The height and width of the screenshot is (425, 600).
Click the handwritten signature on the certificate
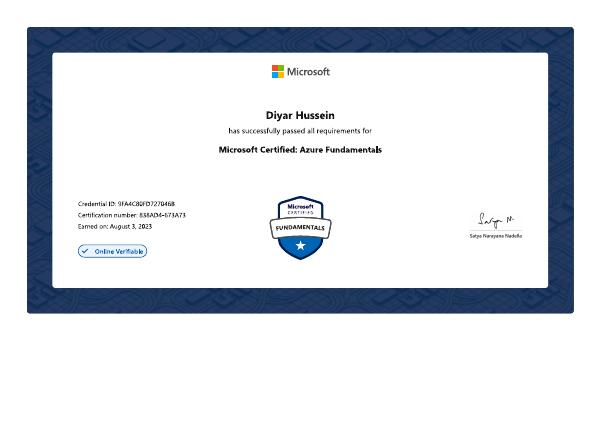coord(496,220)
